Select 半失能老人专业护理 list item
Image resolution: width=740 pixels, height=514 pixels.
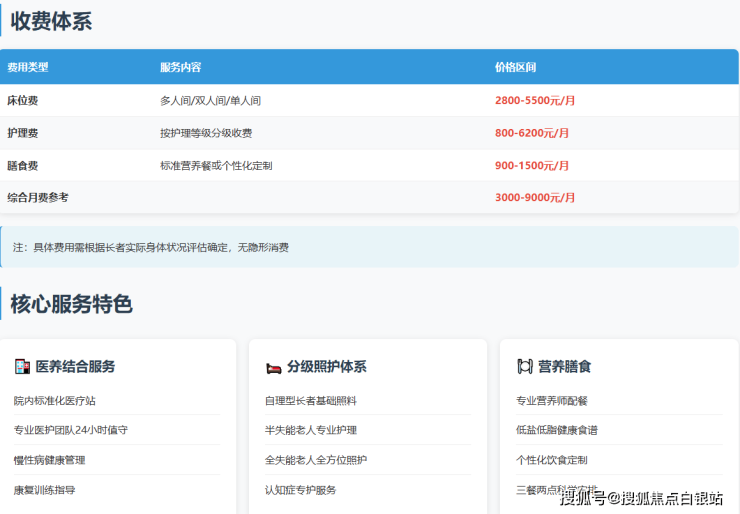pyautogui.click(x=311, y=430)
